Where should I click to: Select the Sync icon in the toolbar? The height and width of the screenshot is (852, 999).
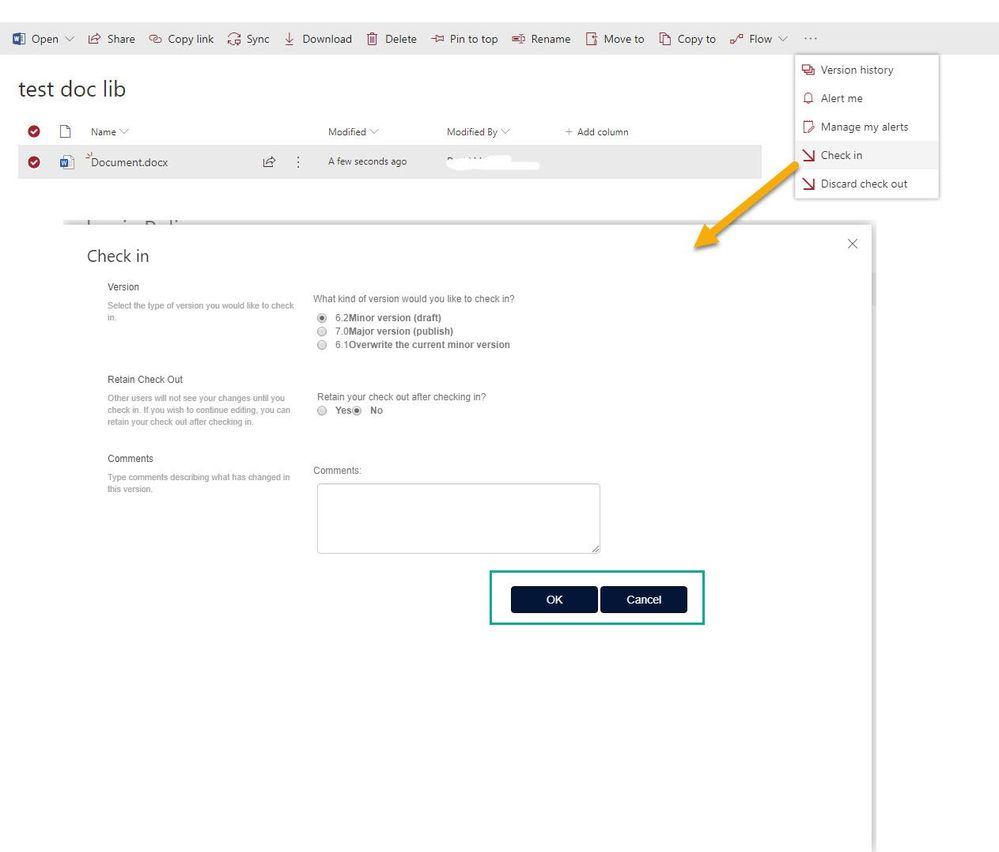click(x=232, y=38)
